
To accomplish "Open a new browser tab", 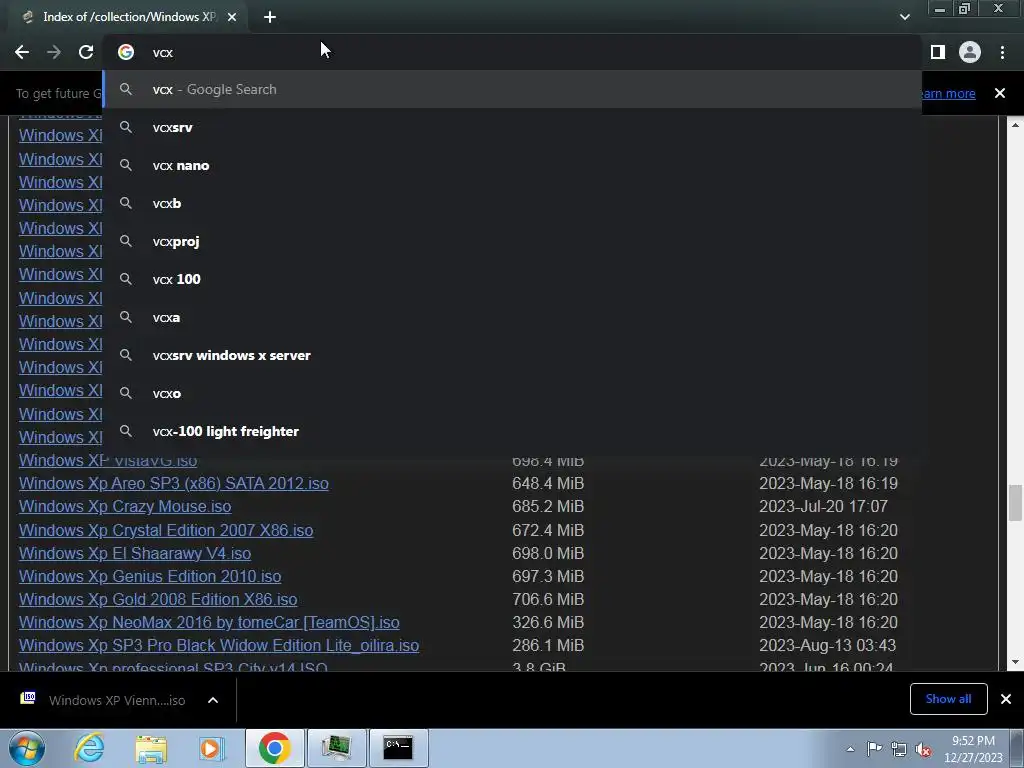I will pyautogui.click(x=270, y=17).
